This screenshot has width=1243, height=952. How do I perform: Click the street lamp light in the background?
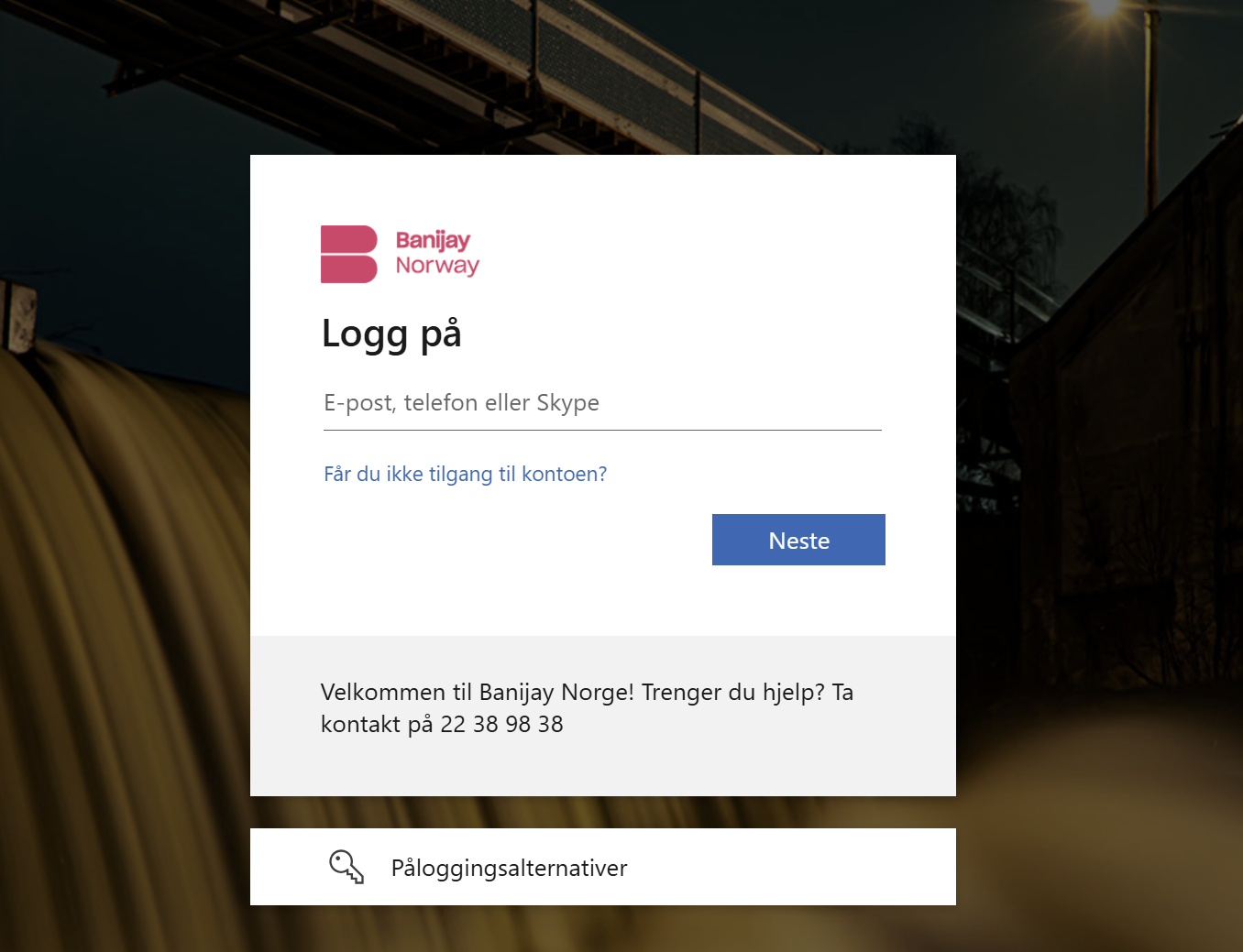click(x=1104, y=9)
